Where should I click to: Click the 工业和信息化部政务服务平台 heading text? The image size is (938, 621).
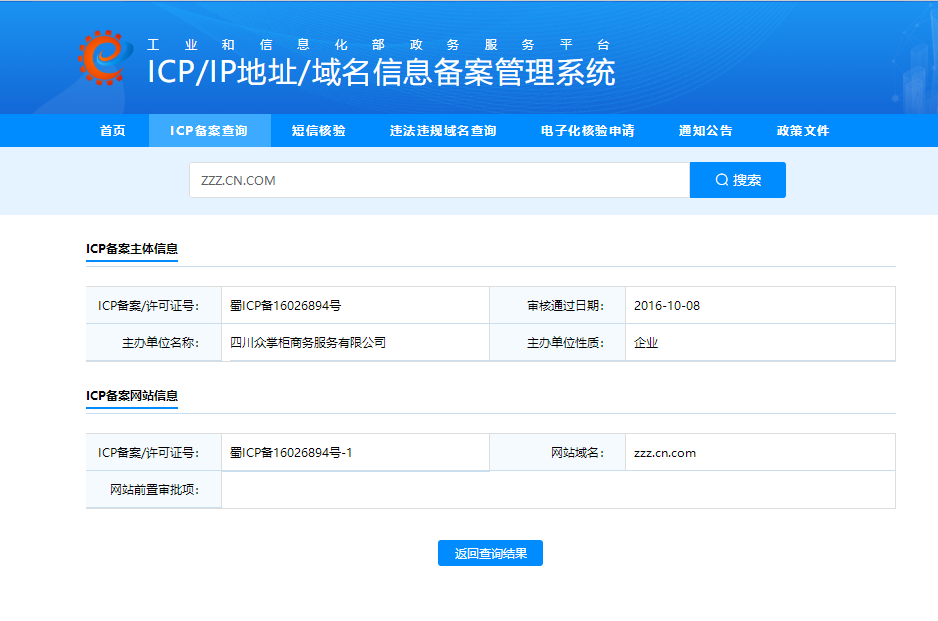[x=379, y=45]
